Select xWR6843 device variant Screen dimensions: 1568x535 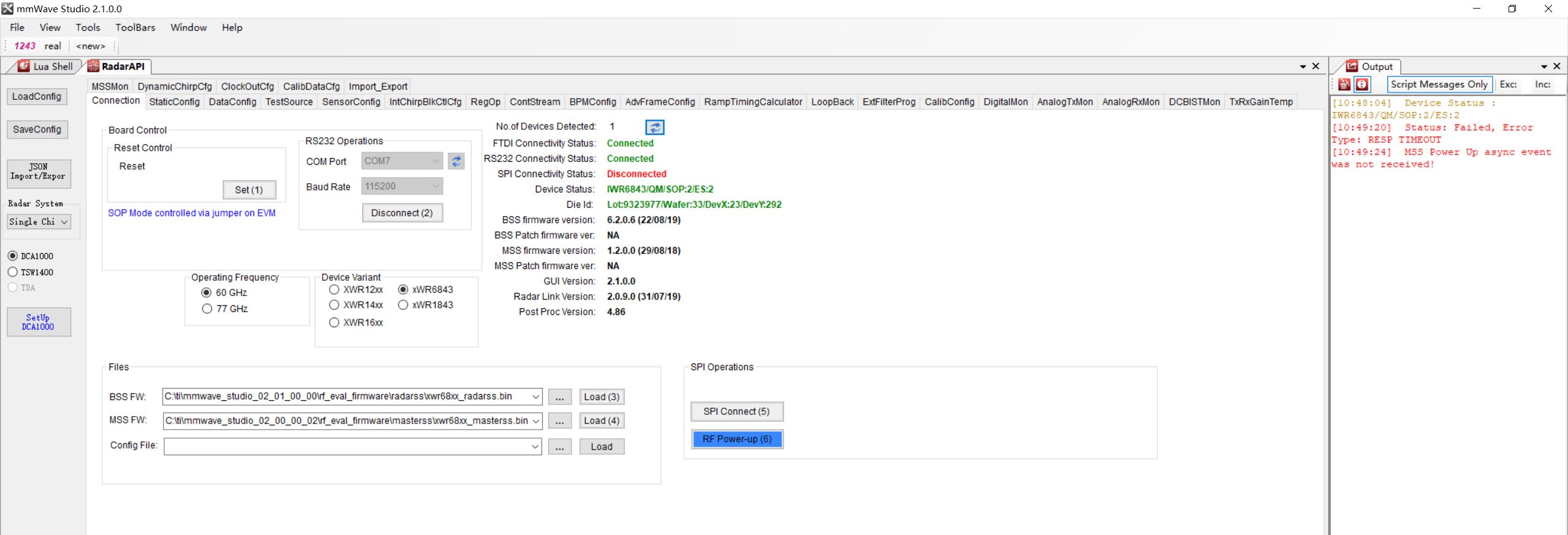[403, 289]
